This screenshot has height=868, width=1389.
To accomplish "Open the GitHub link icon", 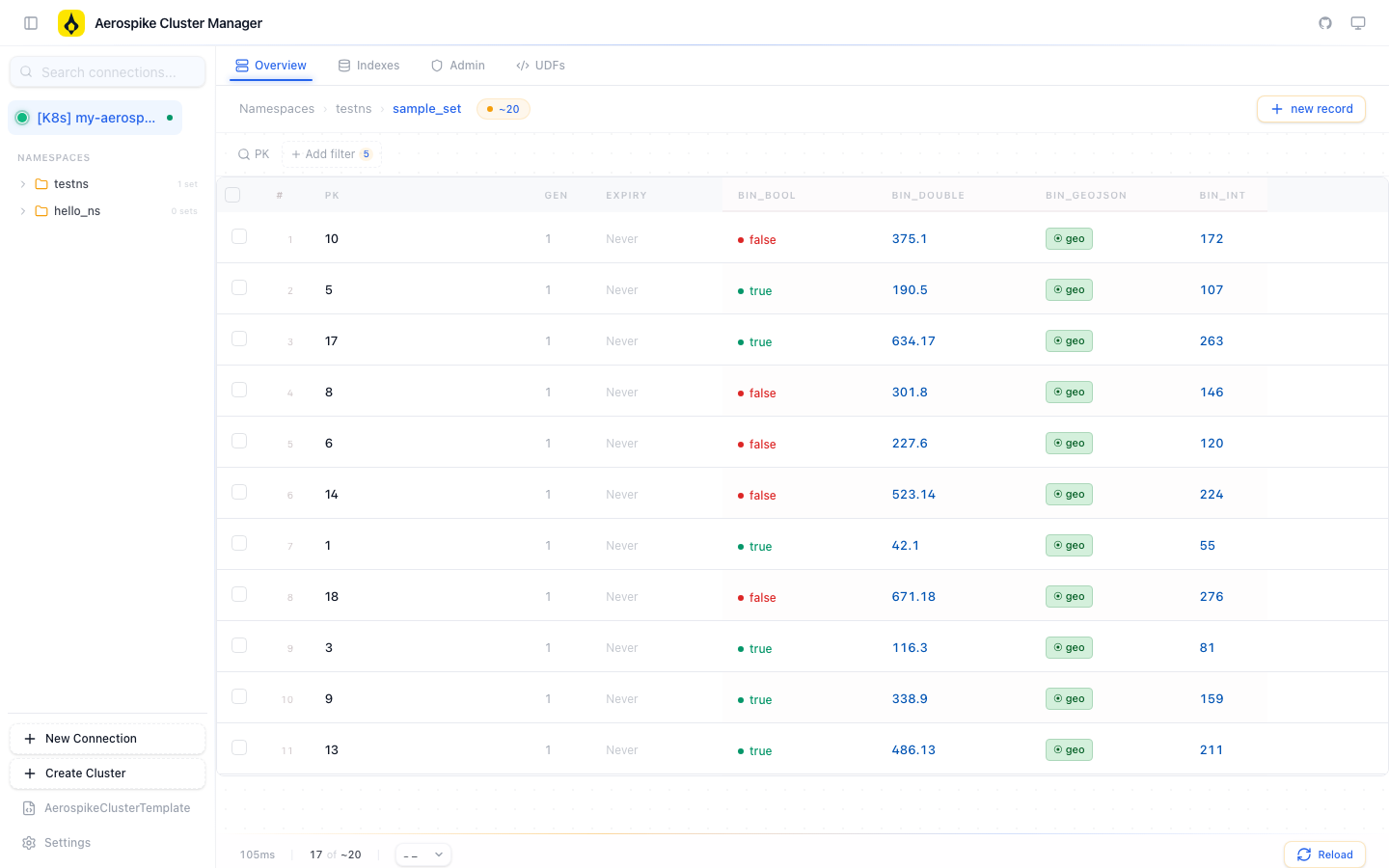I will tap(1325, 23).
